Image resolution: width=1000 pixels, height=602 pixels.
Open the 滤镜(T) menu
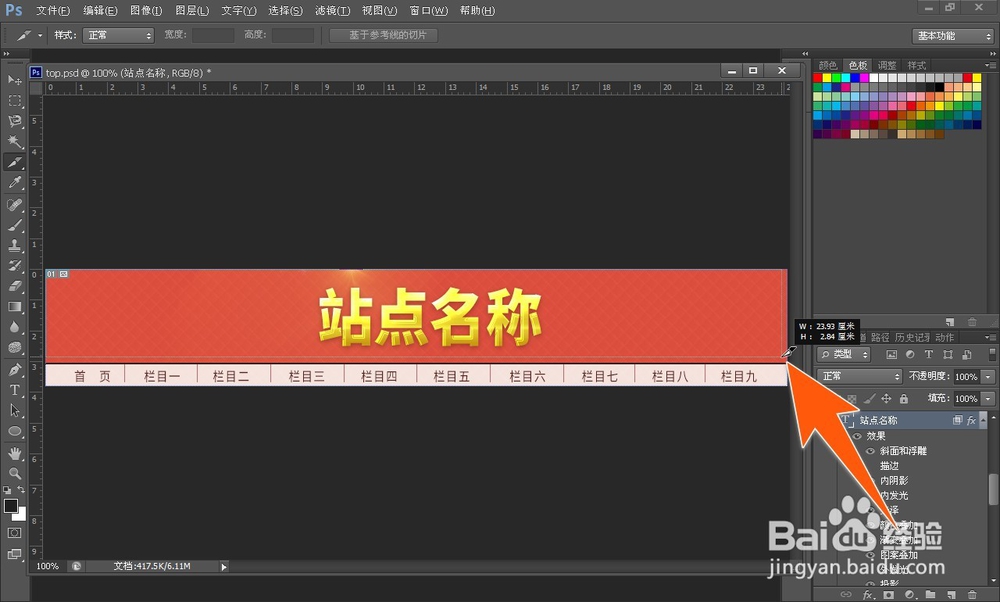point(332,11)
